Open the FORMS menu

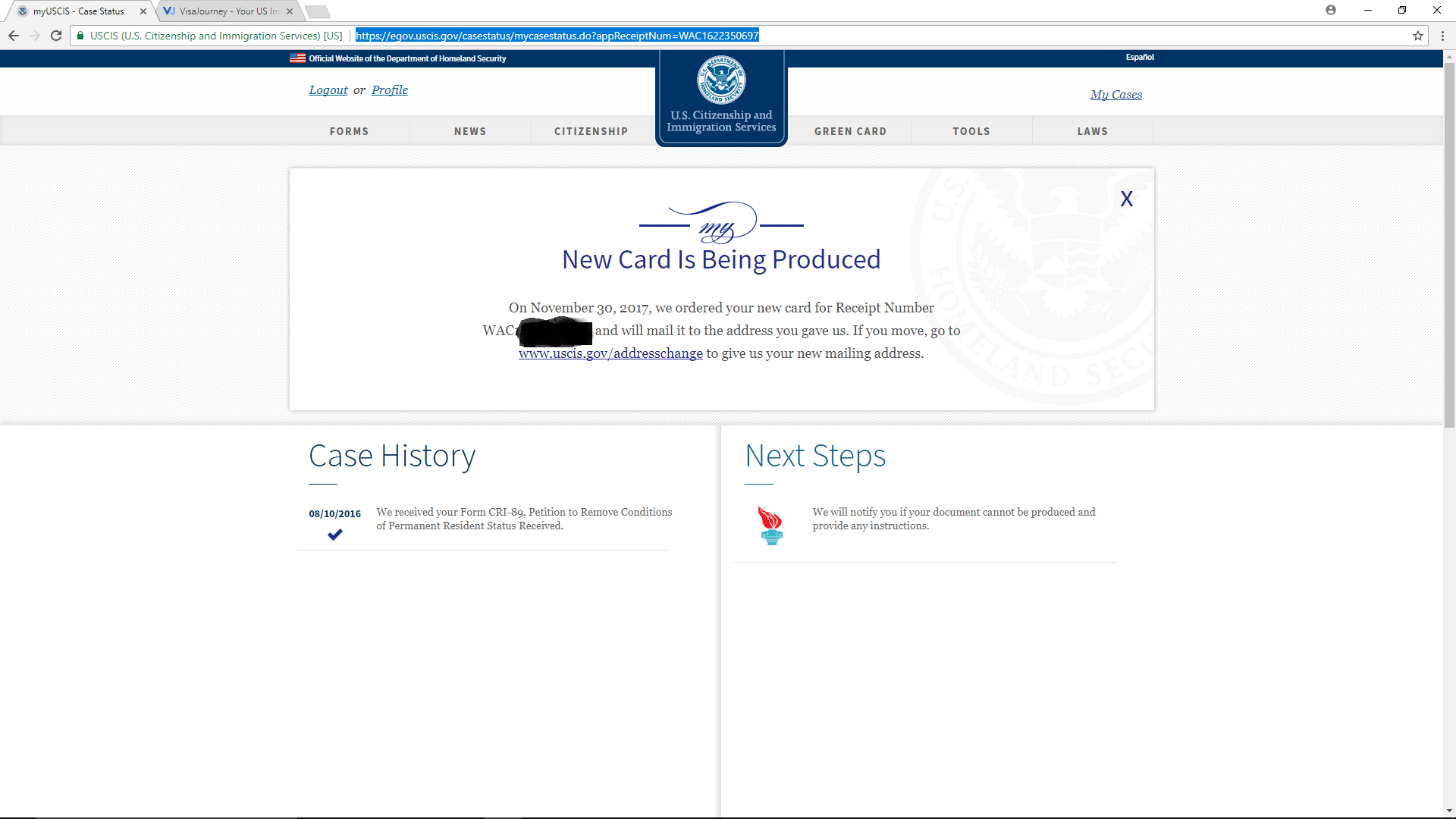click(349, 131)
